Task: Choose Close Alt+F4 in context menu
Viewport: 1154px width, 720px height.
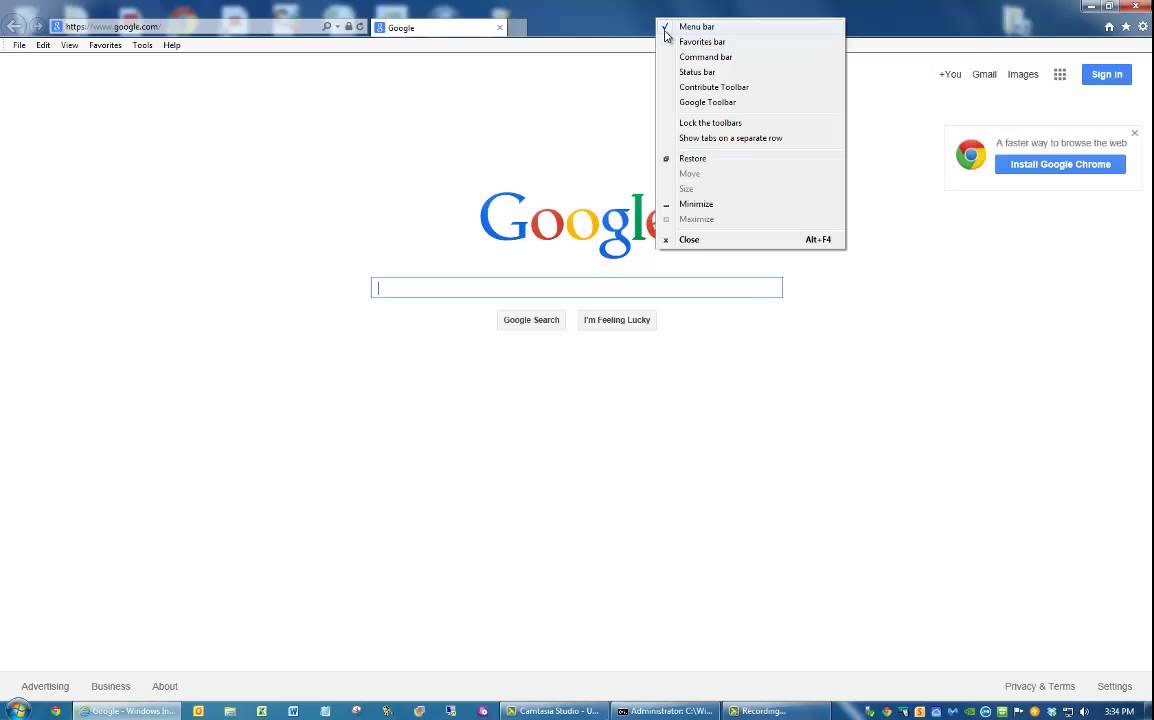Action: (x=750, y=239)
